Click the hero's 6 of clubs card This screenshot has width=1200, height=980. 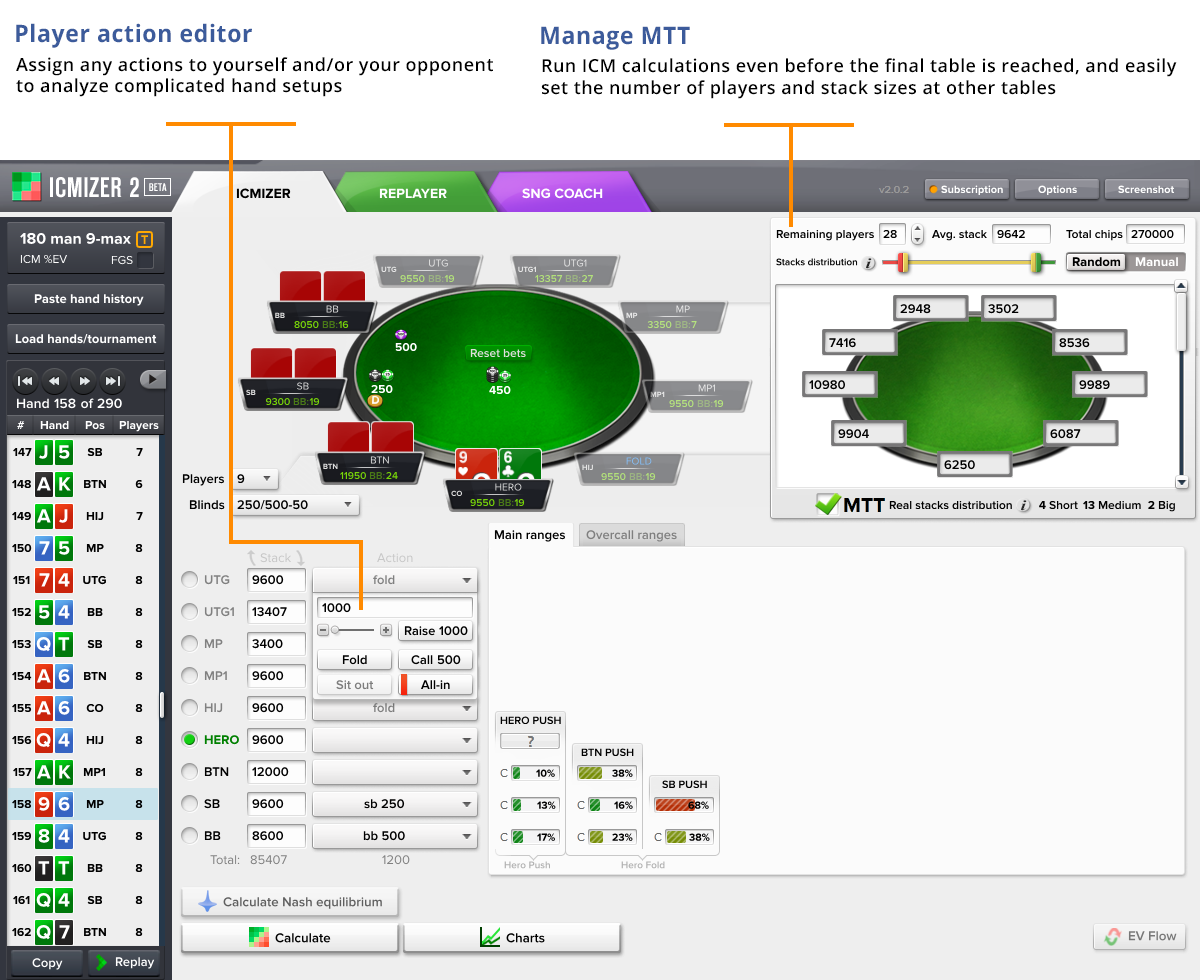[520, 464]
